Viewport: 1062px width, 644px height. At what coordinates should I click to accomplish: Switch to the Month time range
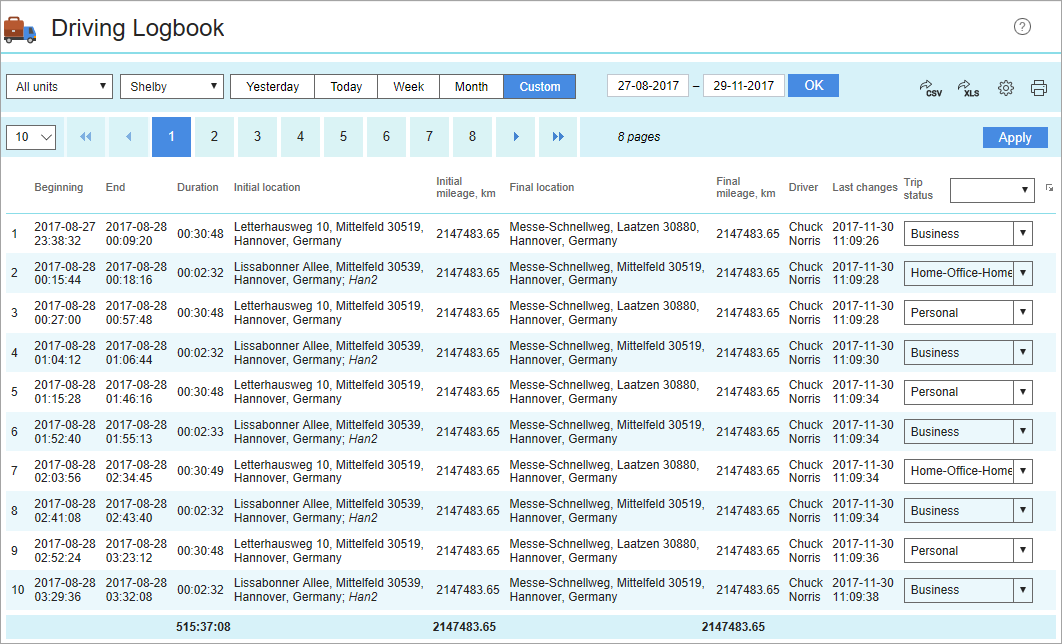point(471,87)
